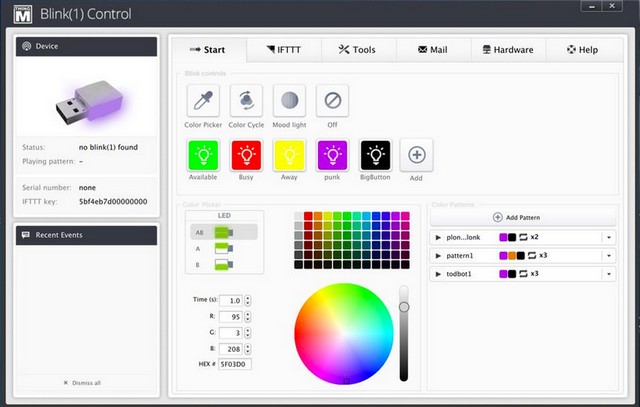Viewport: 640px width, 407px height.
Task: Open dropdown menu for pattern1
Action: click(x=608, y=255)
